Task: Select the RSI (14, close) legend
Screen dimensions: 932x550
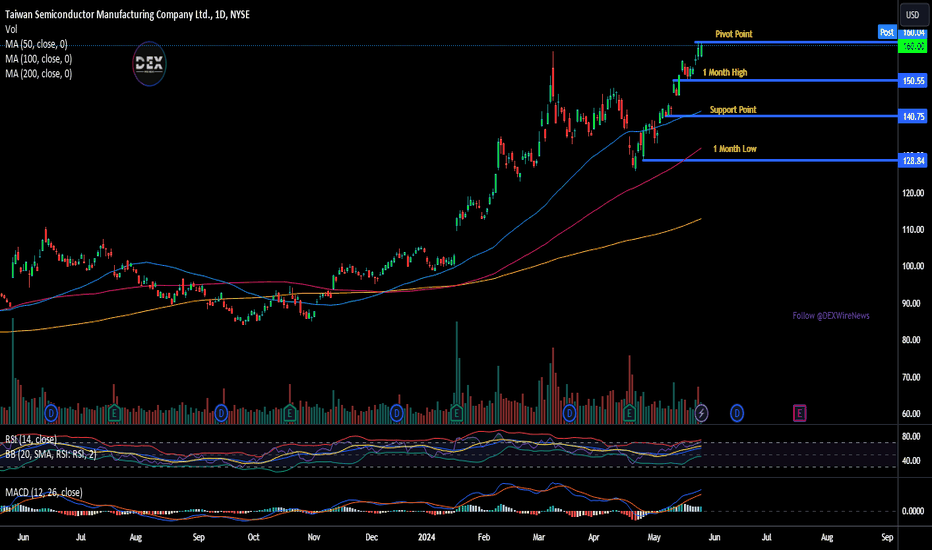Action: click(x=31, y=439)
